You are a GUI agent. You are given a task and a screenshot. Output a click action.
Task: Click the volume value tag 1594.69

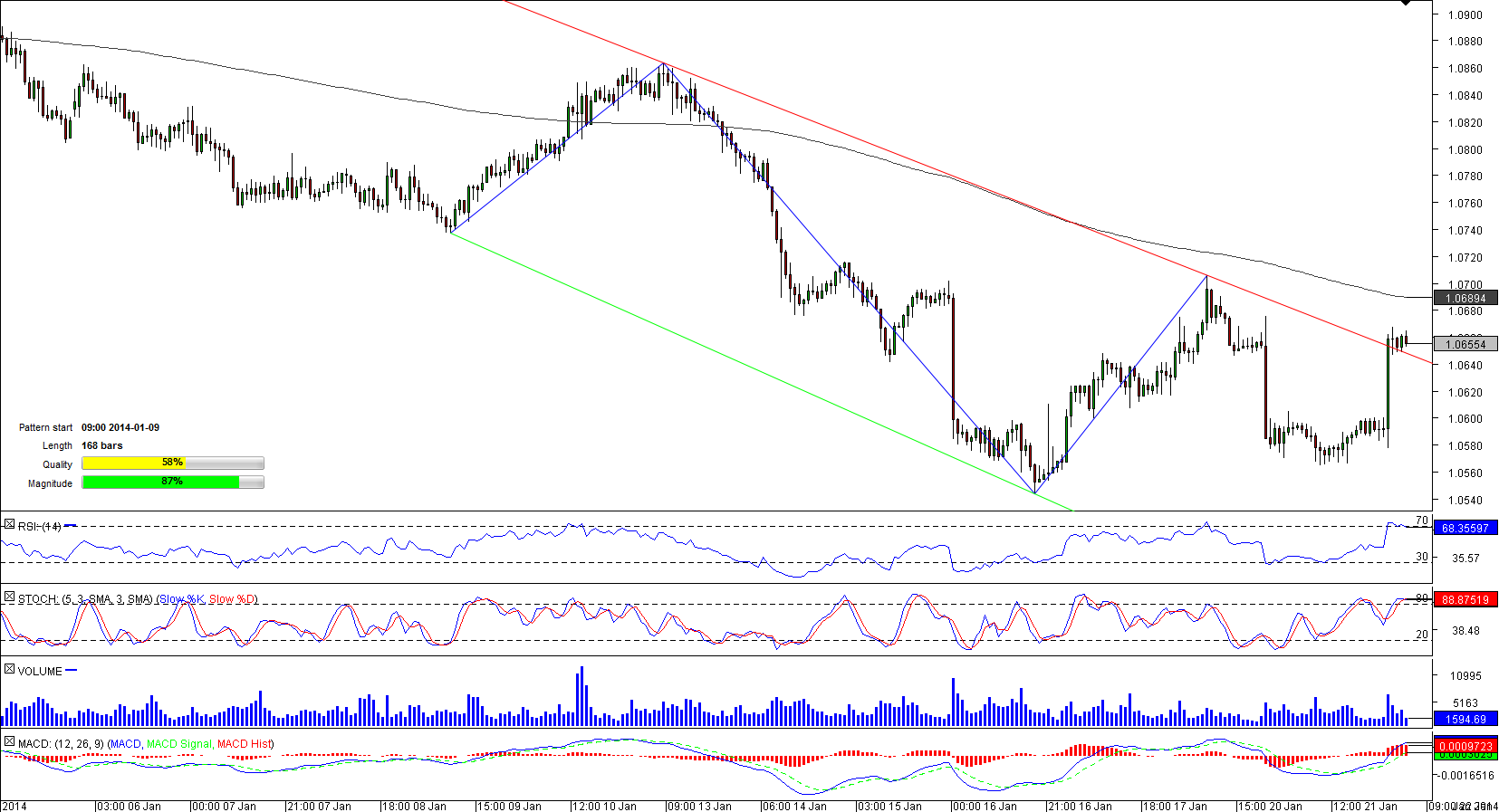[1465, 720]
